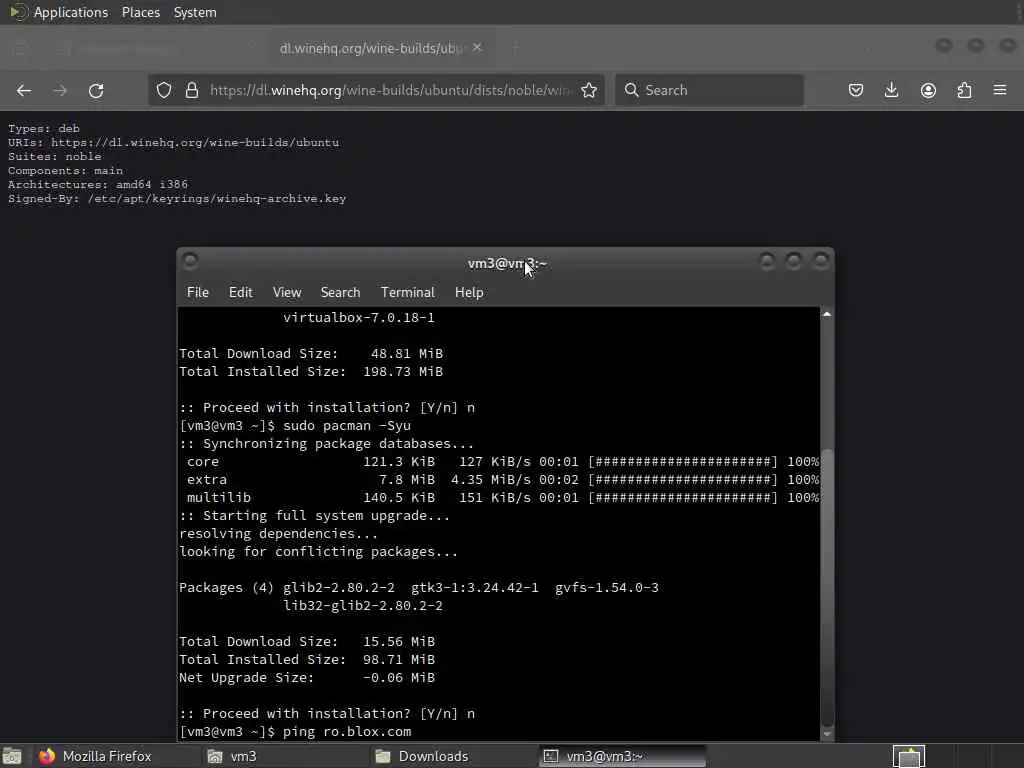The width and height of the screenshot is (1024, 768).
Task: Click the terminal window menu button
Action: [190, 262]
